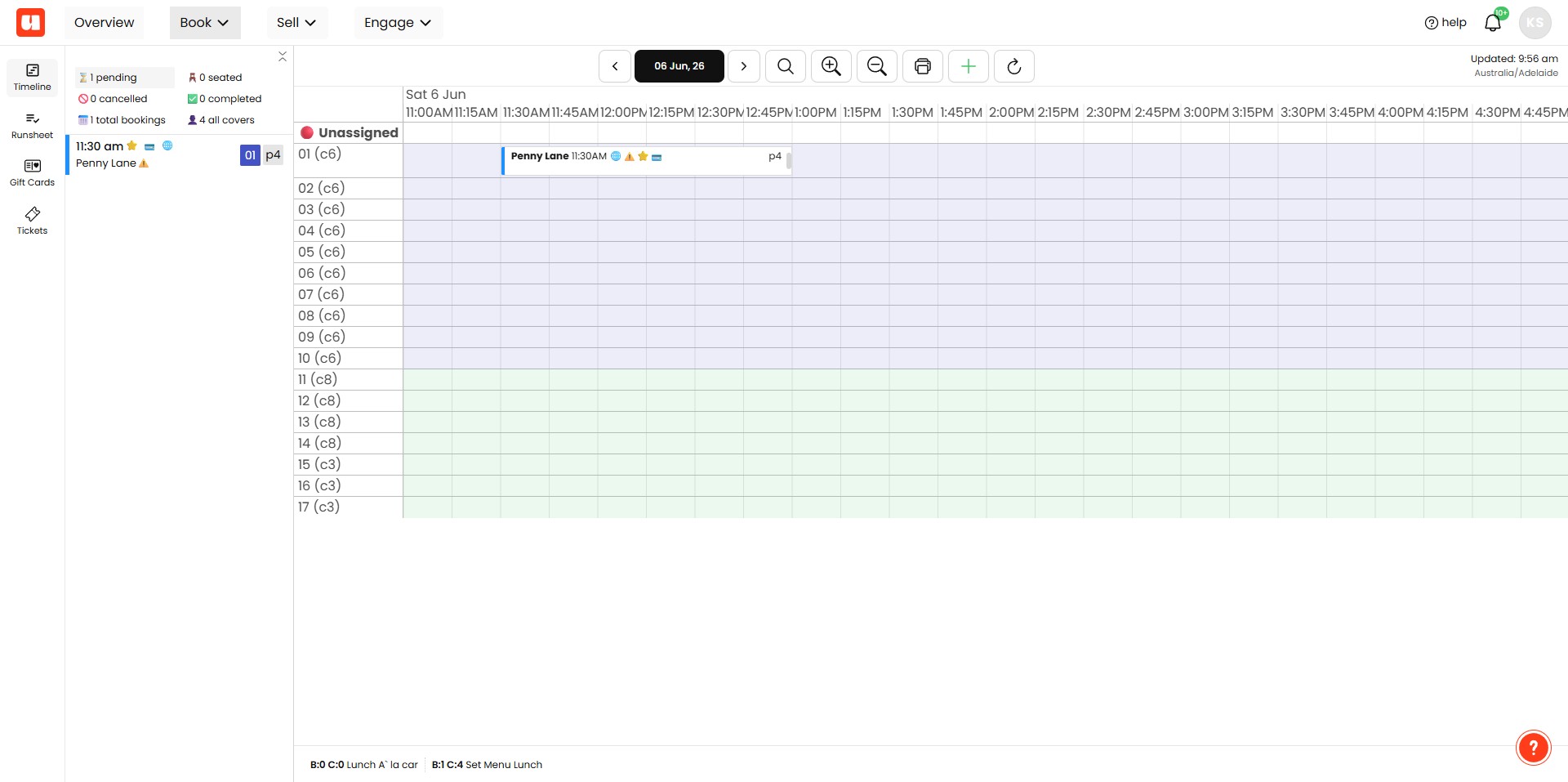Switch to the Runsheet view

pos(32,126)
